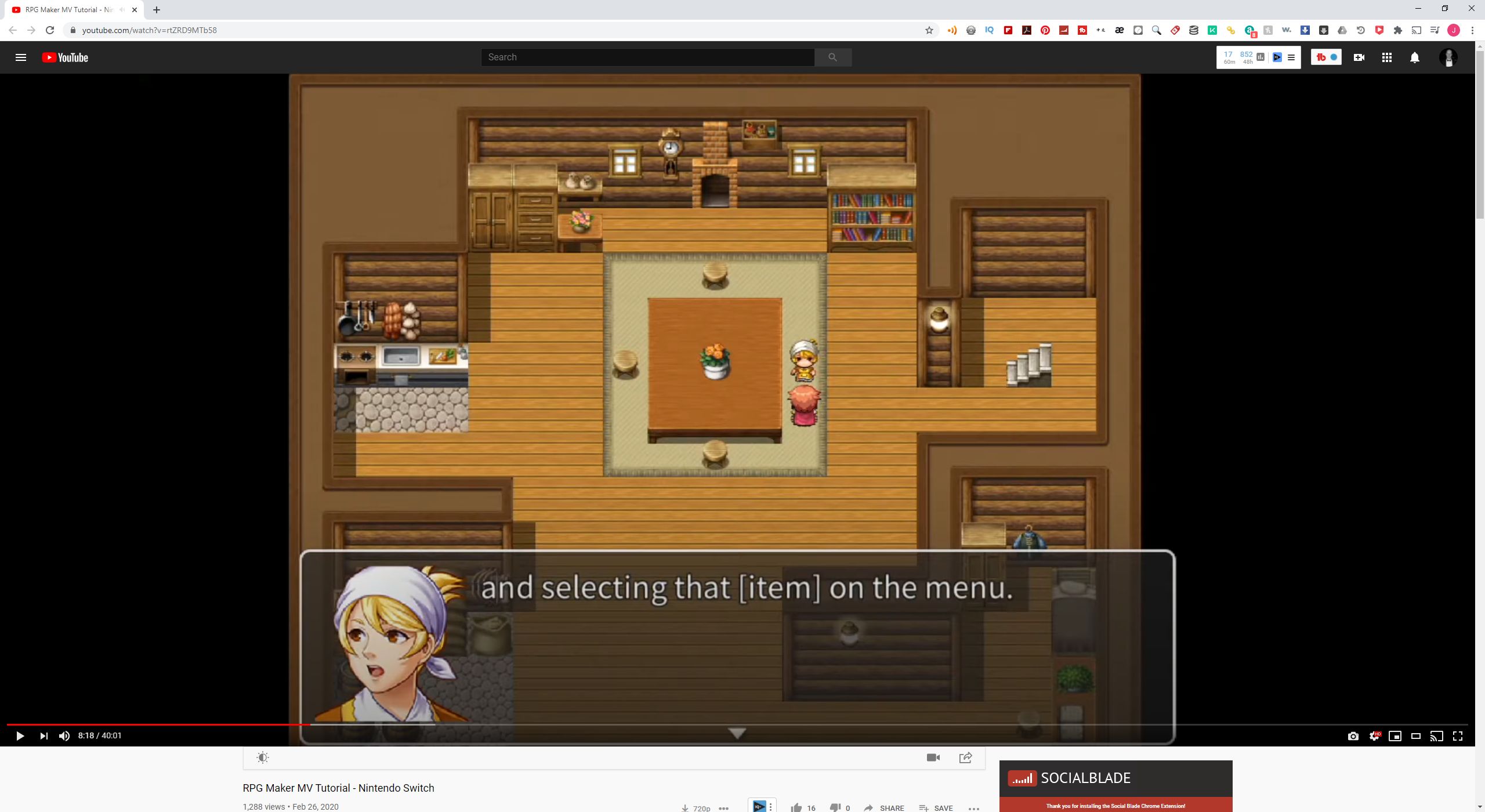Click the TubeBuddy extension icon in toolbar

pyautogui.click(x=1082, y=30)
